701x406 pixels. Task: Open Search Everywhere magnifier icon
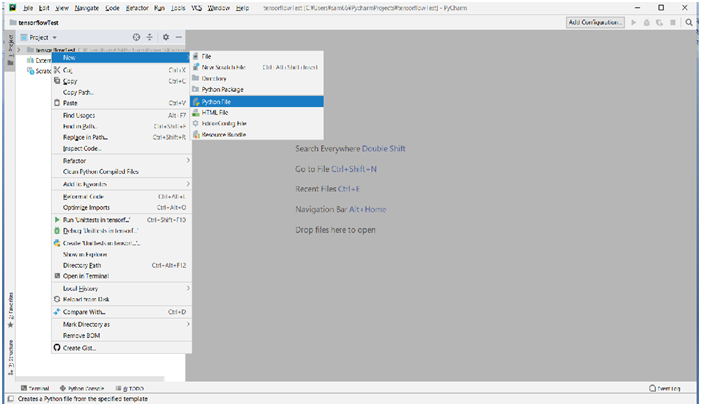(x=689, y=22)
